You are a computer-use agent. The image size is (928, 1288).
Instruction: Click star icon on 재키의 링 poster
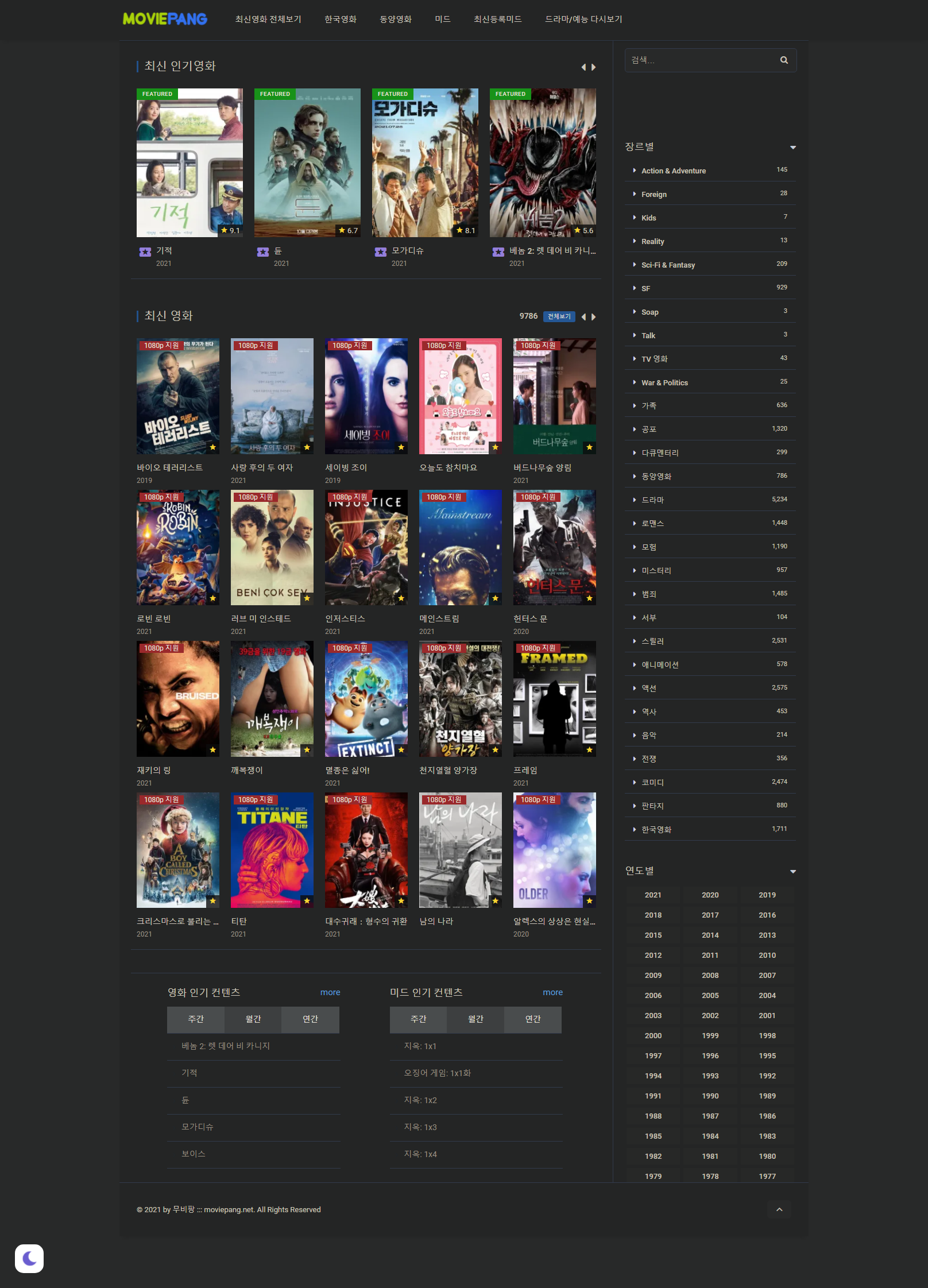pyautogui.click(x=213, y=750)
